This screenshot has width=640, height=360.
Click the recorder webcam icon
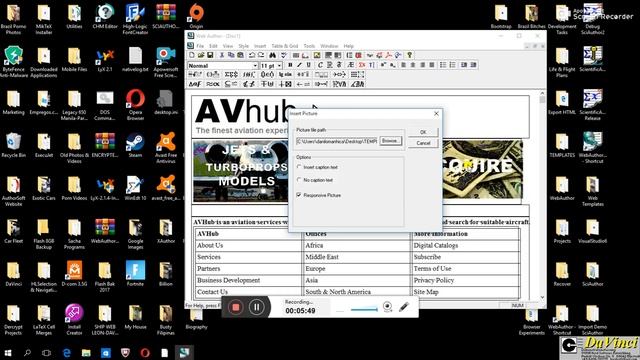[387, 307]
